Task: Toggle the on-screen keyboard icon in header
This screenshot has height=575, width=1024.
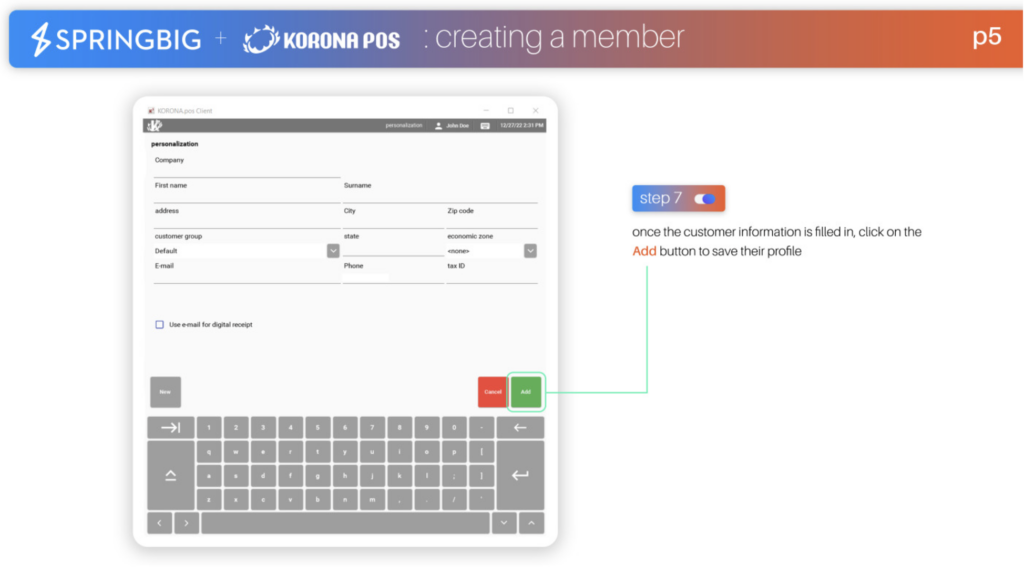Action: tap(485, 125)
